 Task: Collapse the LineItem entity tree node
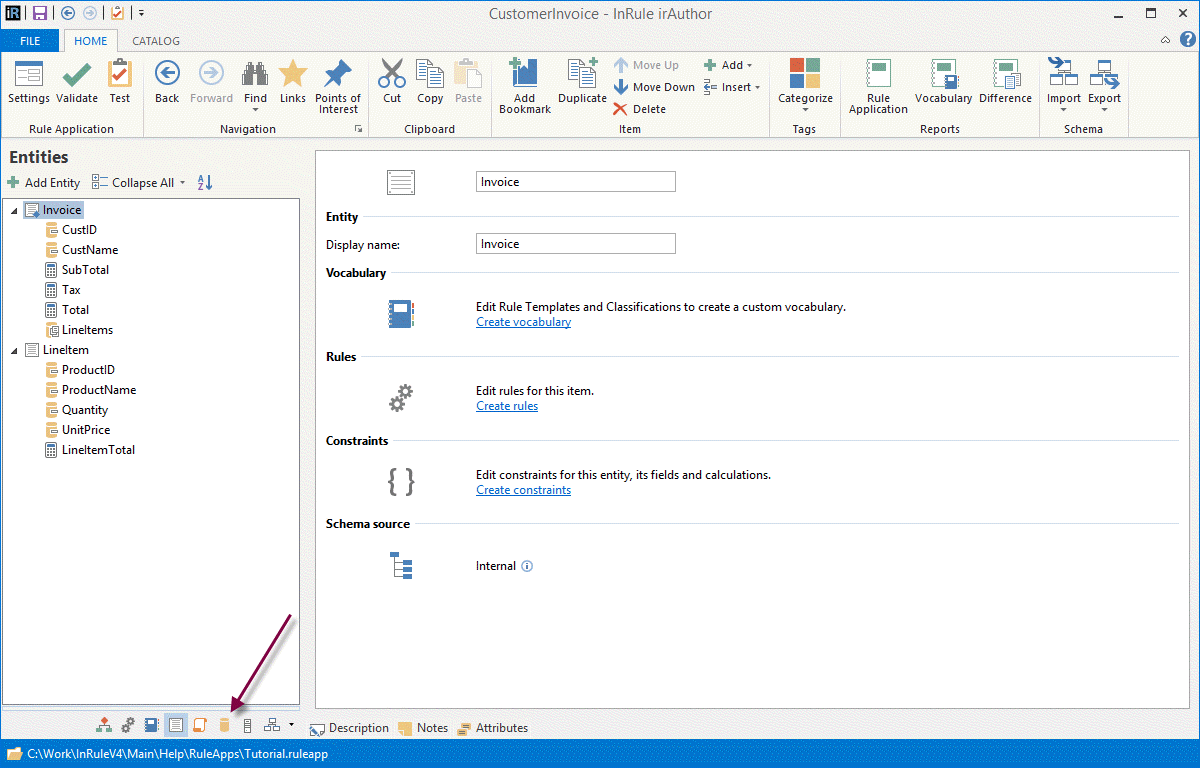(x=14, y=351)
